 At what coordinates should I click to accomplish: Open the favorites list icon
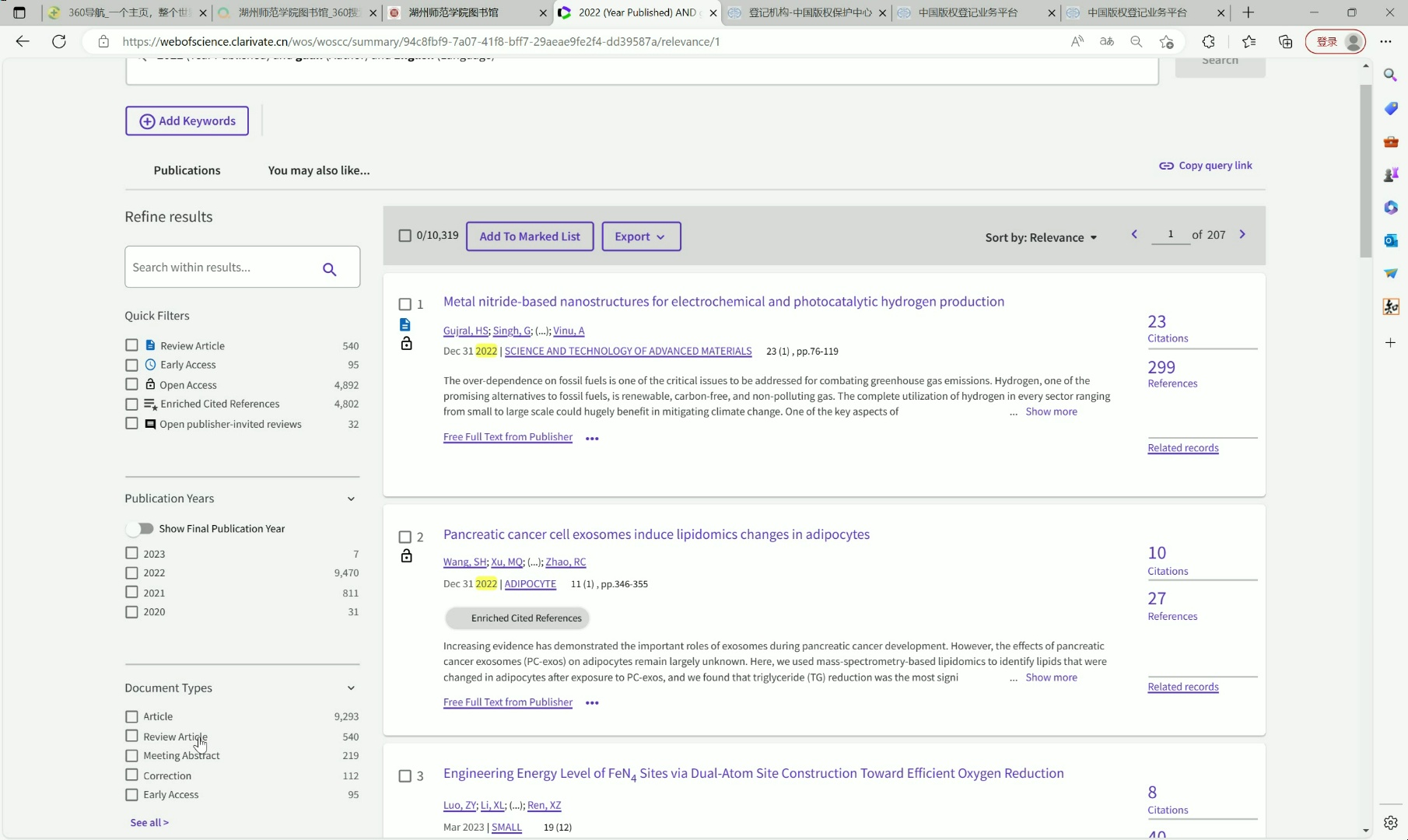coord(1249,41)
